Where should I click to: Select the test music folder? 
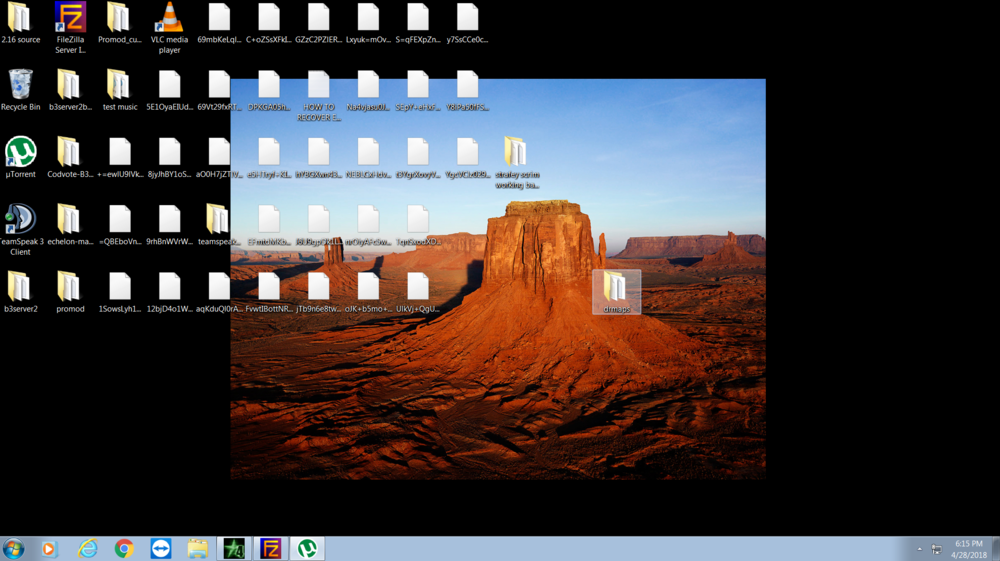pyautogui.click(x=119, y=85)
